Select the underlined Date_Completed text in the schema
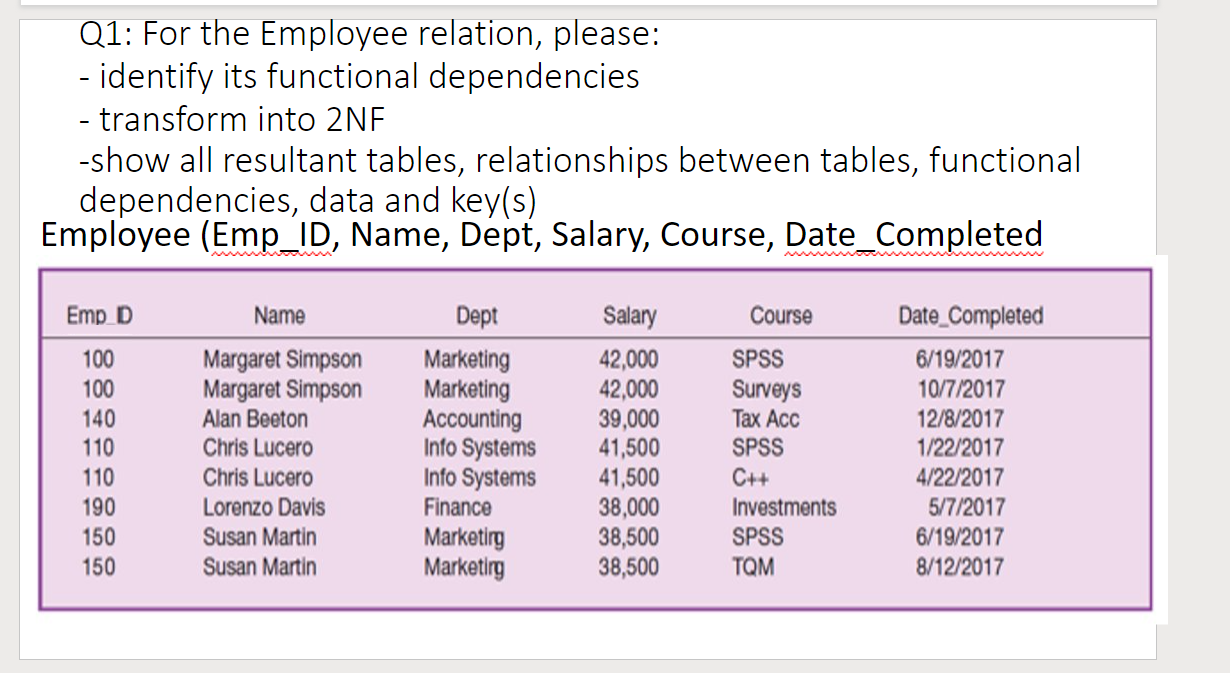 (x=916, y=234)
